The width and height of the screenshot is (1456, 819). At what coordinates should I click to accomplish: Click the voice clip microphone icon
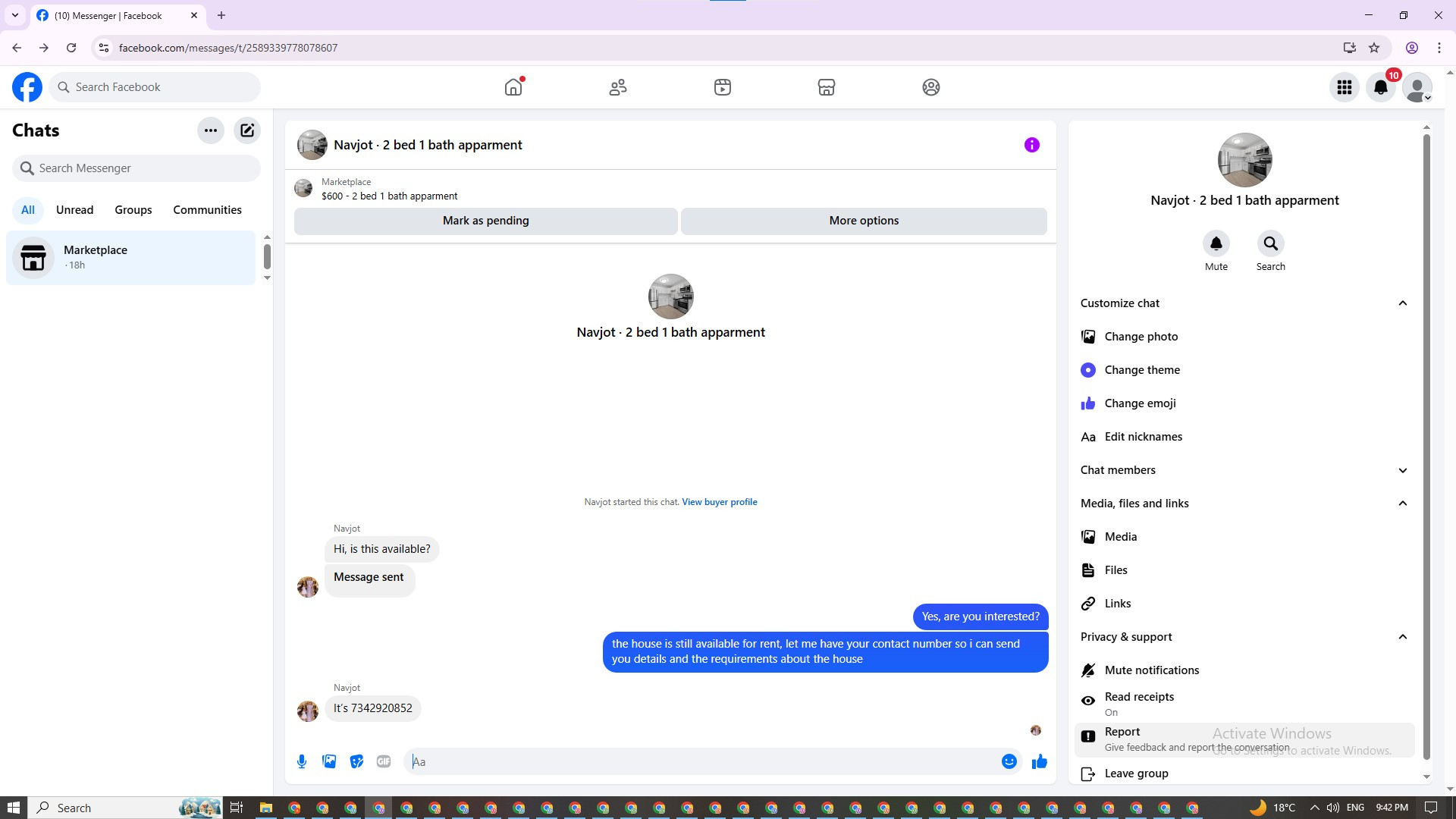pyautogui.click(x=302, y=761)
